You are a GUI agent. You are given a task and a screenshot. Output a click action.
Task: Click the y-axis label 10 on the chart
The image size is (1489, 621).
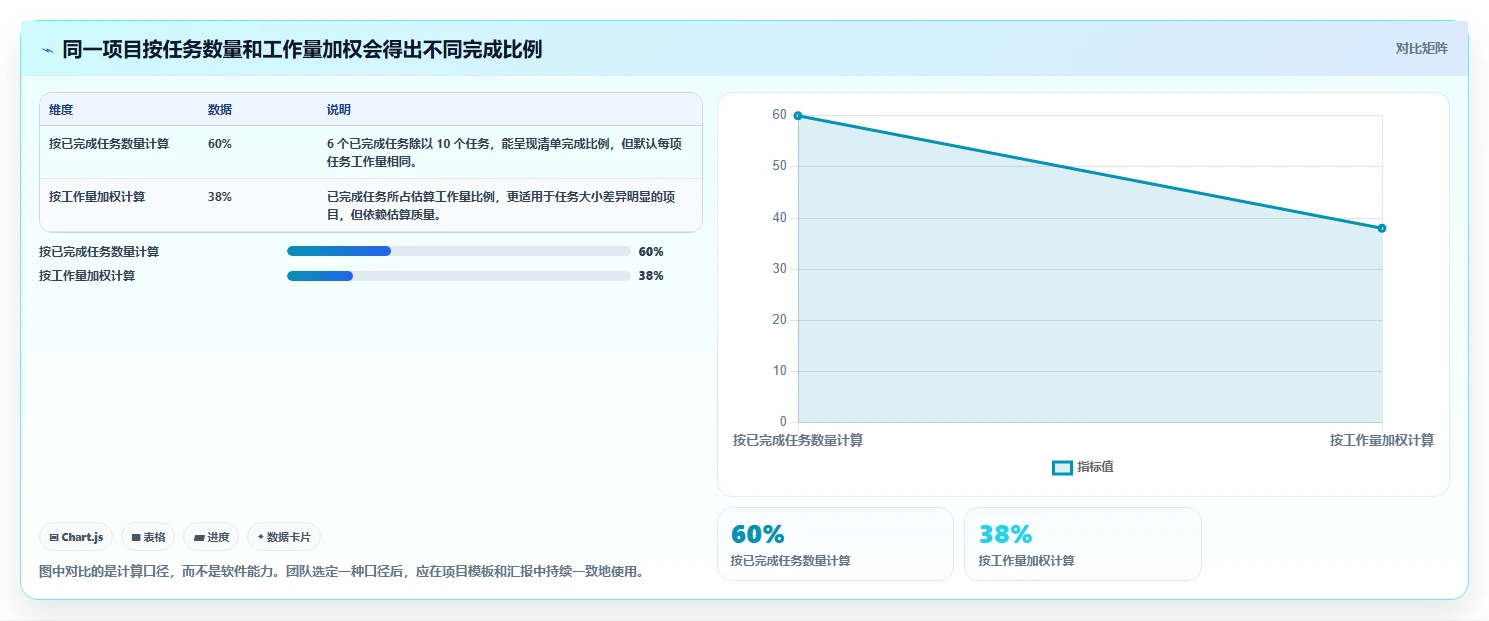pos(779,371)
